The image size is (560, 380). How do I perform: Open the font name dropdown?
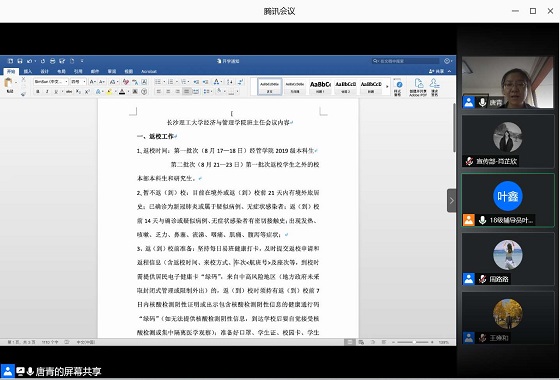pyautogui.click(x=51, y=82)
